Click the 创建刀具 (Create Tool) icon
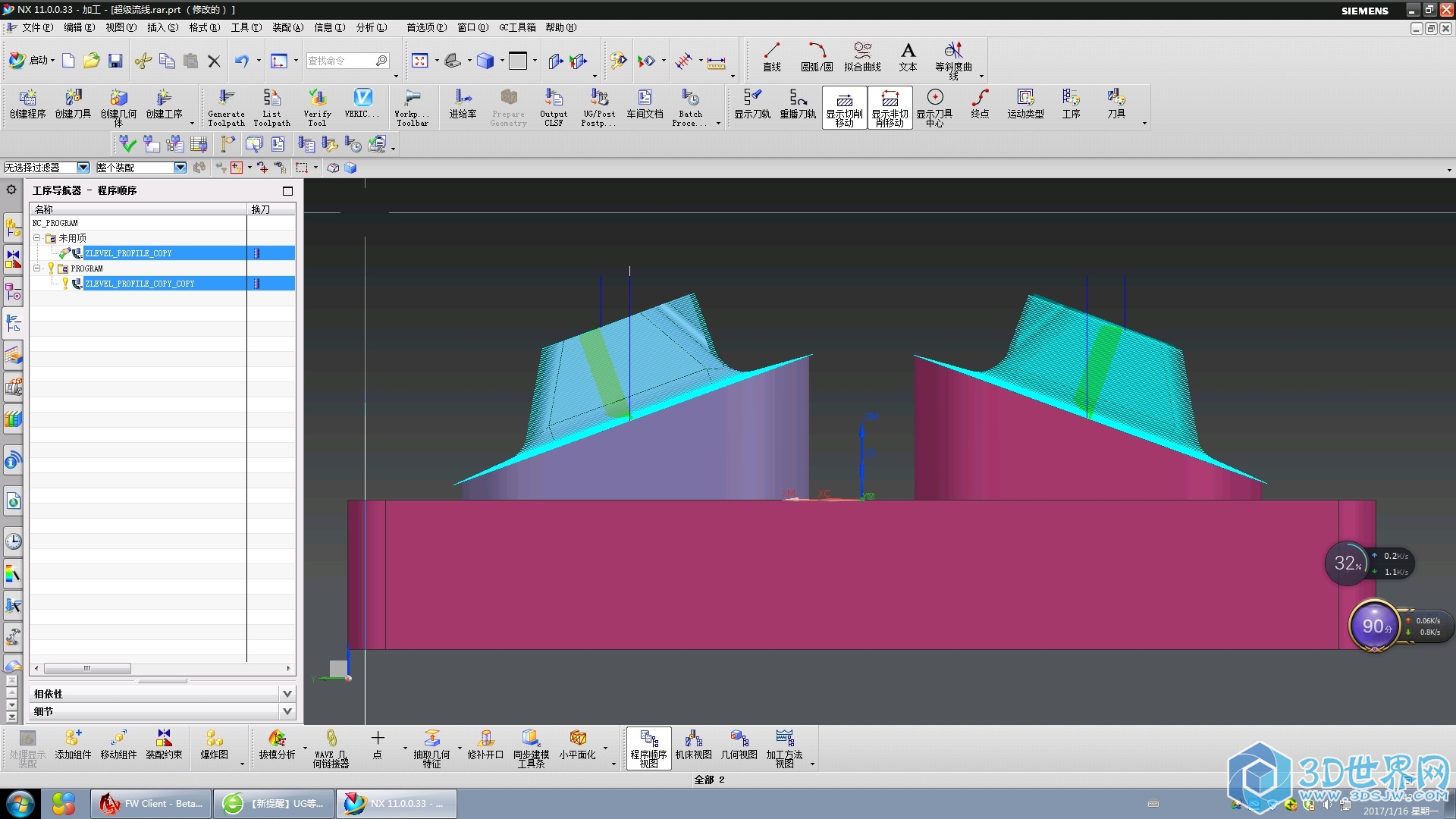Screen dimensions: 1456x819 (73, 105)
